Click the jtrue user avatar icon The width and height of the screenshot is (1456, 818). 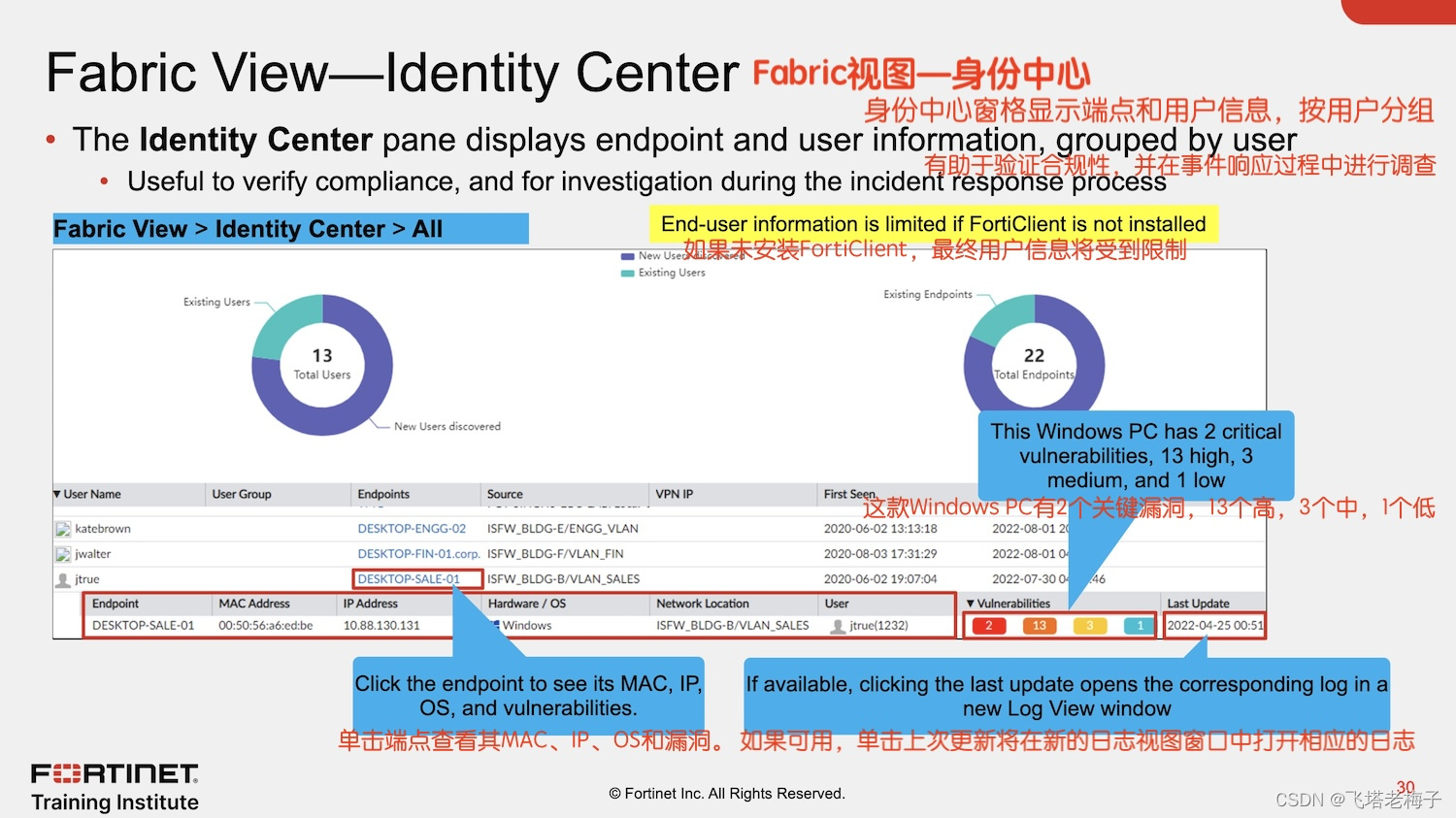click(63, 579)
